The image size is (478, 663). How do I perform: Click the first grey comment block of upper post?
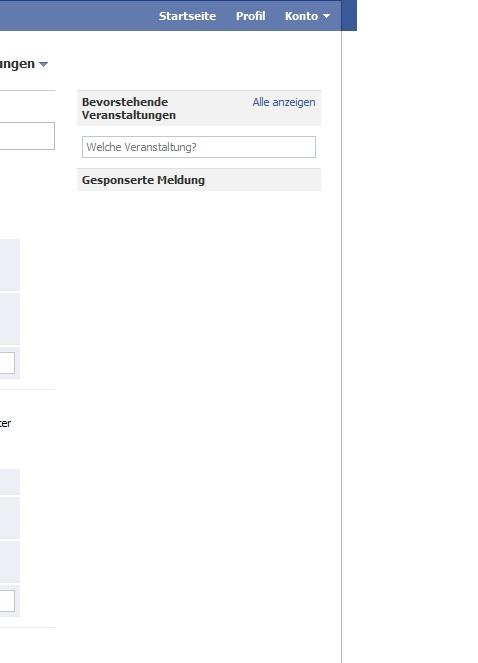click(10, 265)
